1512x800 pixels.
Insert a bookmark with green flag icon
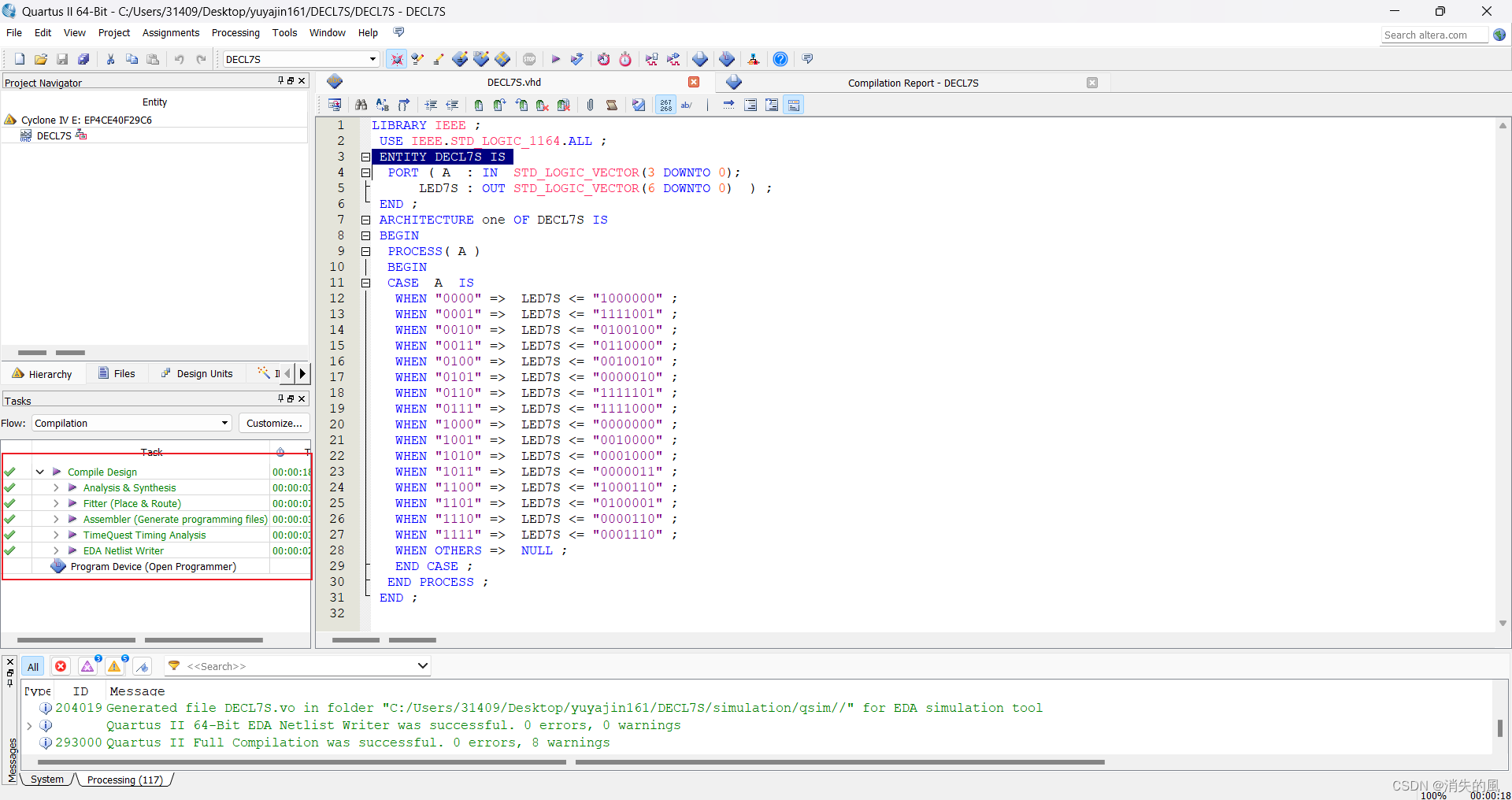pos(479,105)
